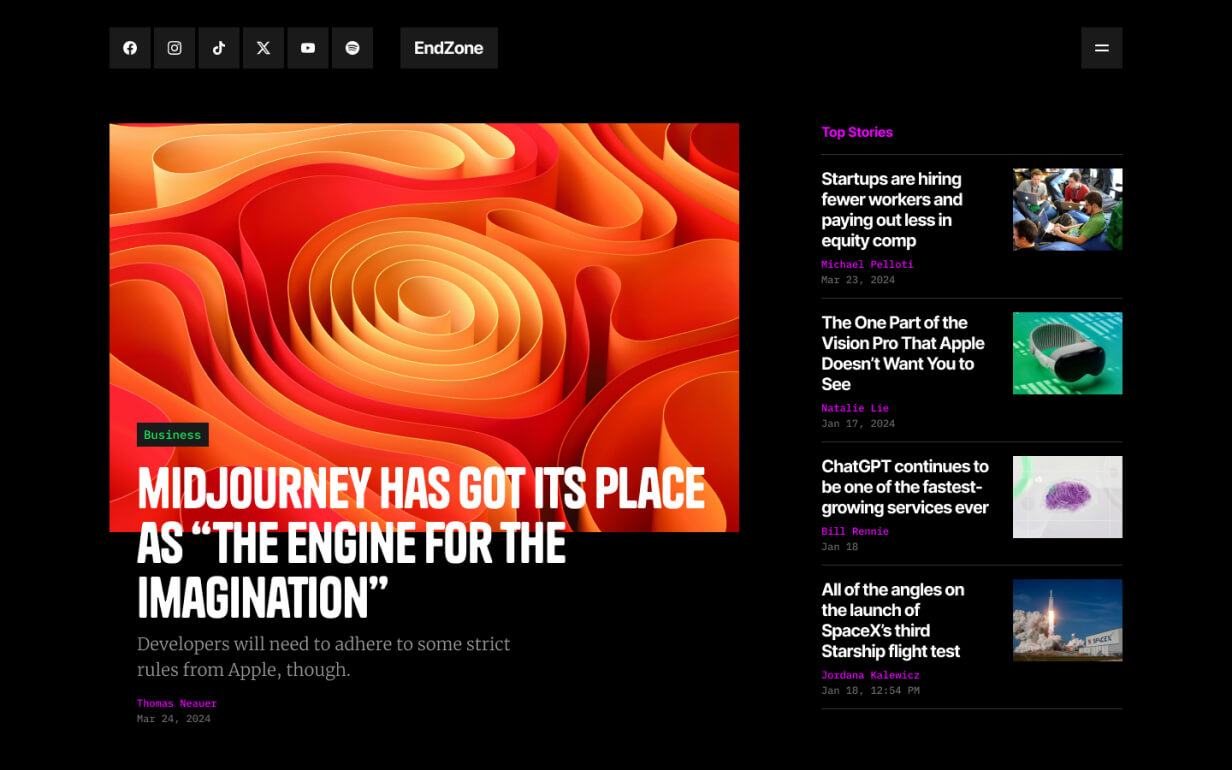Viewport: 1232px width, 770px height.
Task: Go to the EndZone home logo
Action: (449, 48)
